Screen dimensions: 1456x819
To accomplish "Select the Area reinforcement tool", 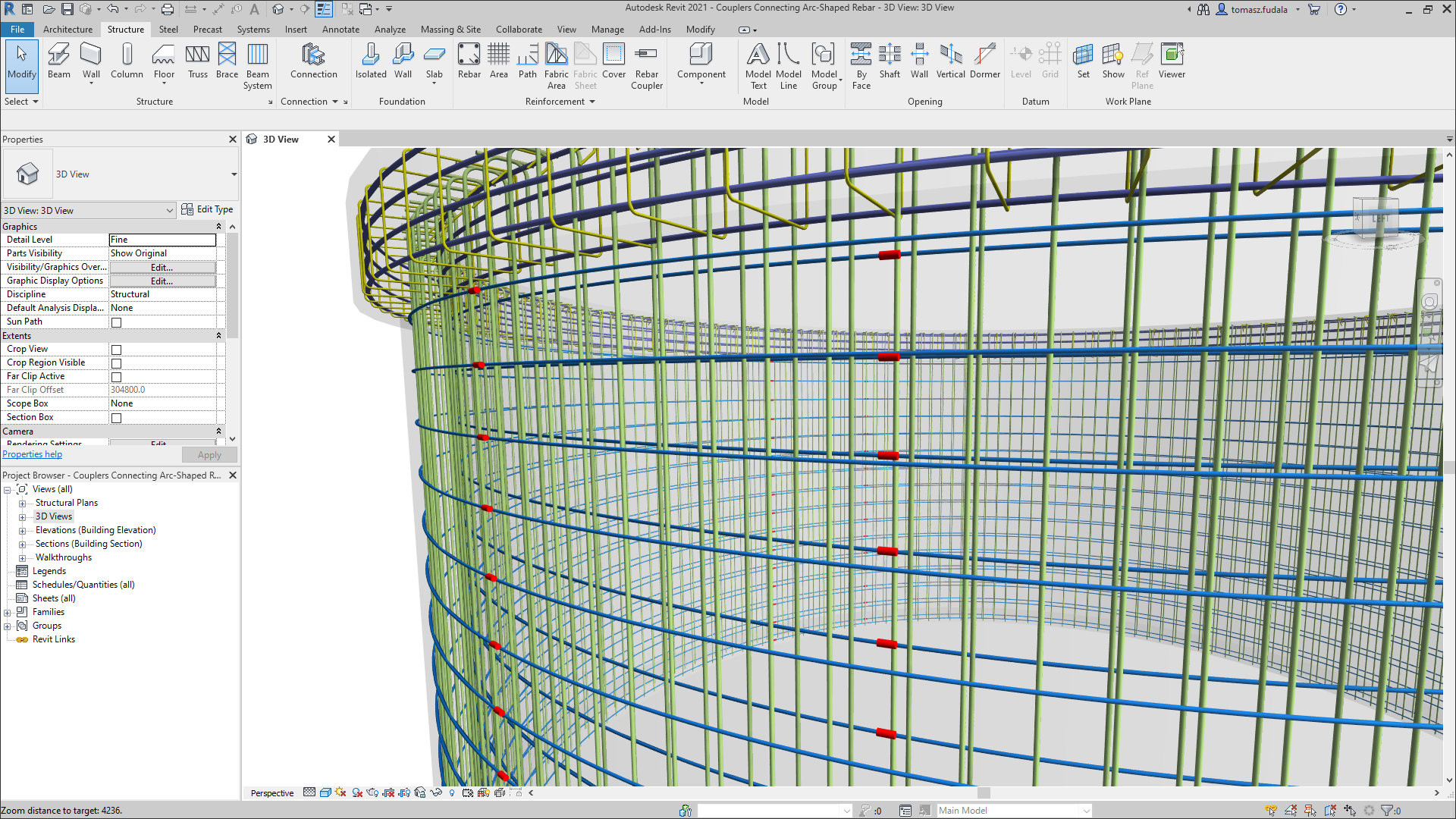I will click(498, 61).
